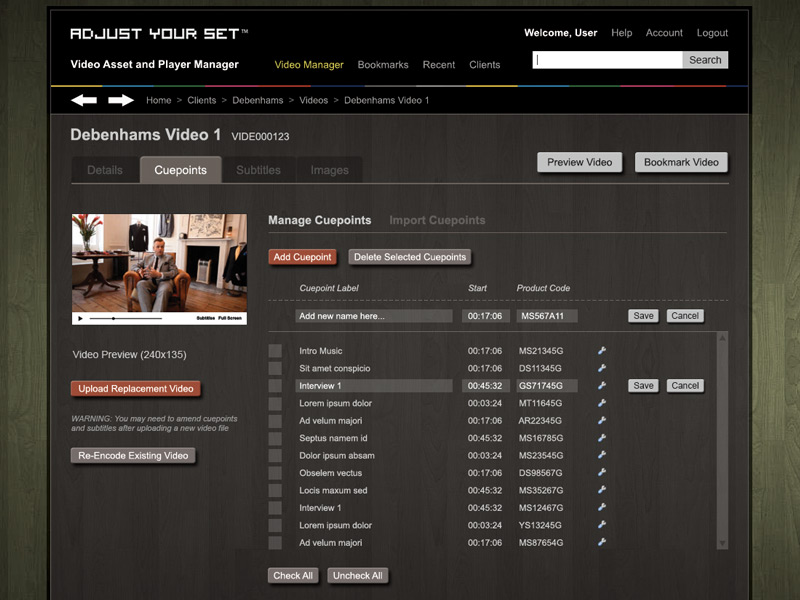Click the Import Cuepoints link
The image size is (800, 600).
(437, 220)
